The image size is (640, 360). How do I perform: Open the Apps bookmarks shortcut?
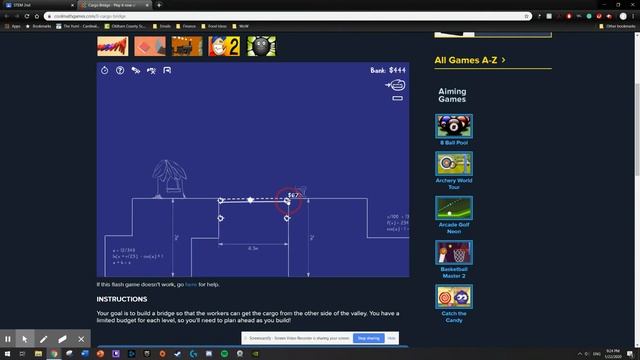pos(13,26)
